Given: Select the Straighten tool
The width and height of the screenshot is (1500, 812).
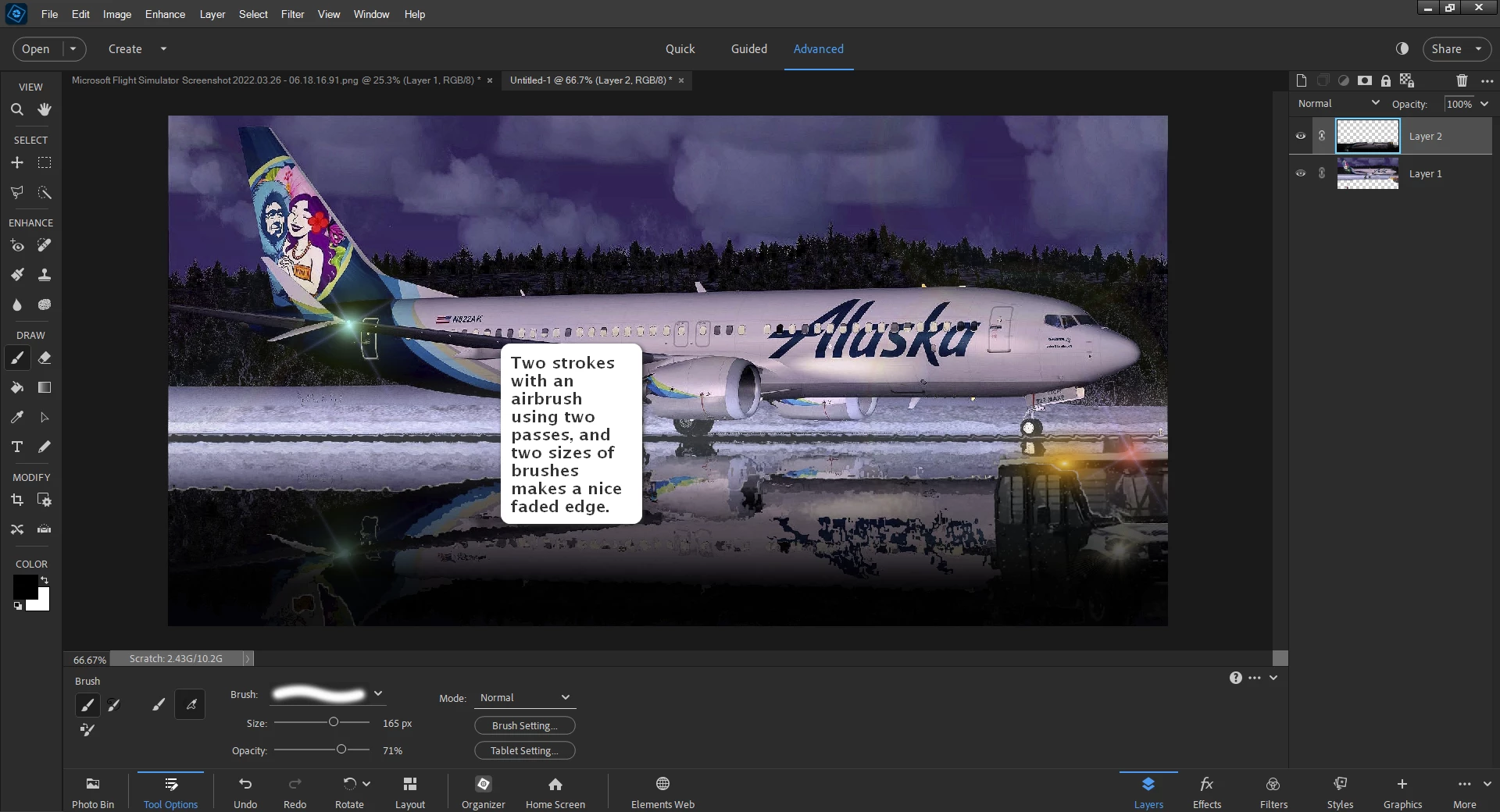Looking at the screenshot, I should coord(45,529).
